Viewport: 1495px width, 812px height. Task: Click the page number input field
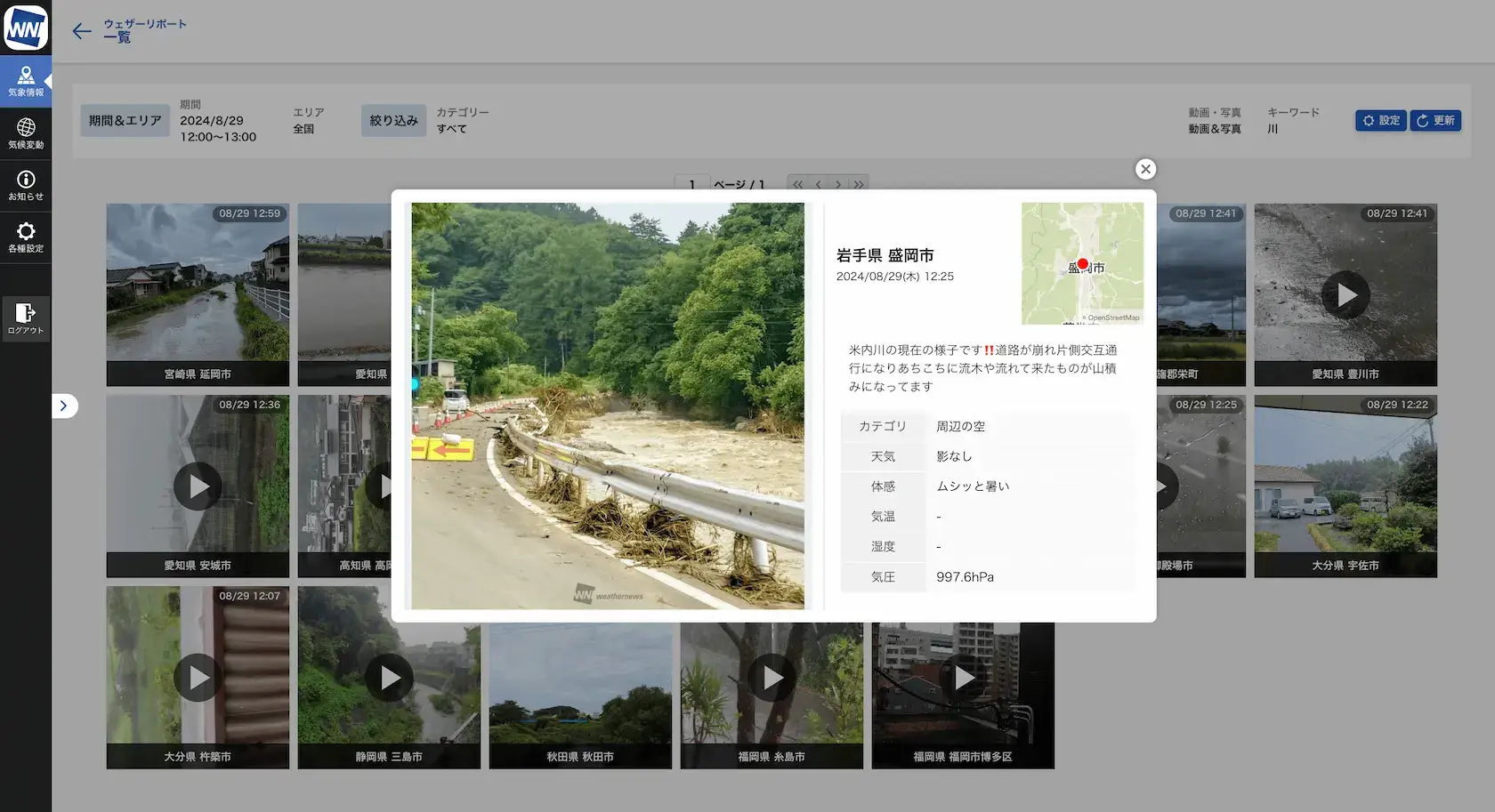point(692,184)
